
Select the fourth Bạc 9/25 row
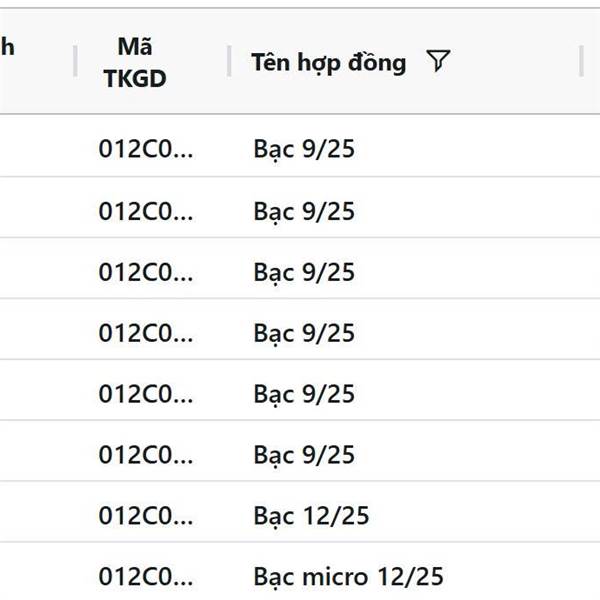pos(300,329)
